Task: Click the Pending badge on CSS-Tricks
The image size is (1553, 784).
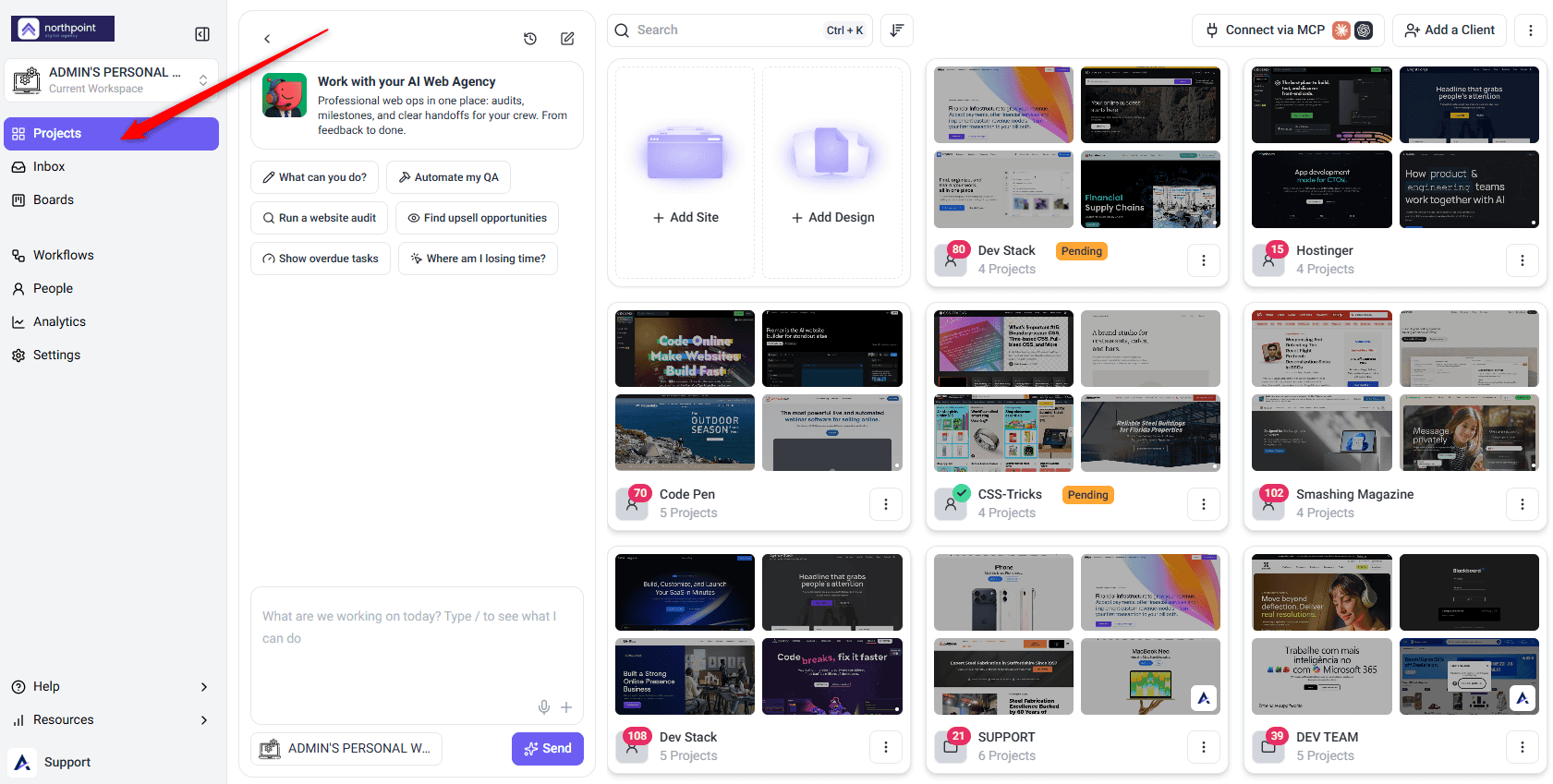Action: click(1087, 495)
